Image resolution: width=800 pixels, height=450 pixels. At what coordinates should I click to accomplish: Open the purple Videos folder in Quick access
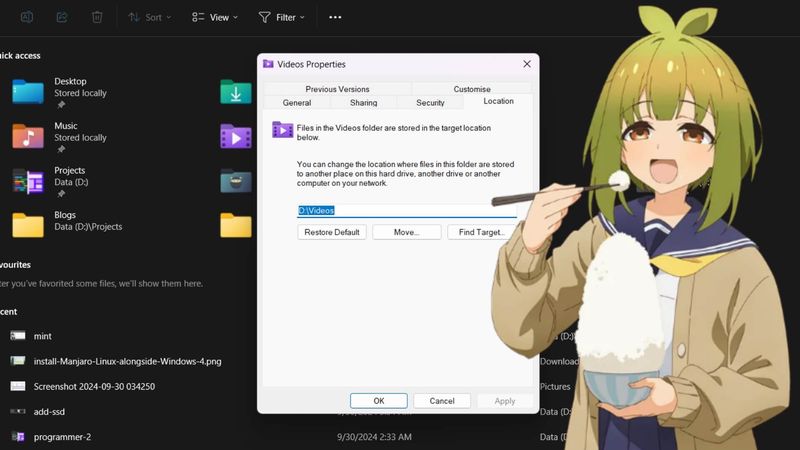coord(236,136)
